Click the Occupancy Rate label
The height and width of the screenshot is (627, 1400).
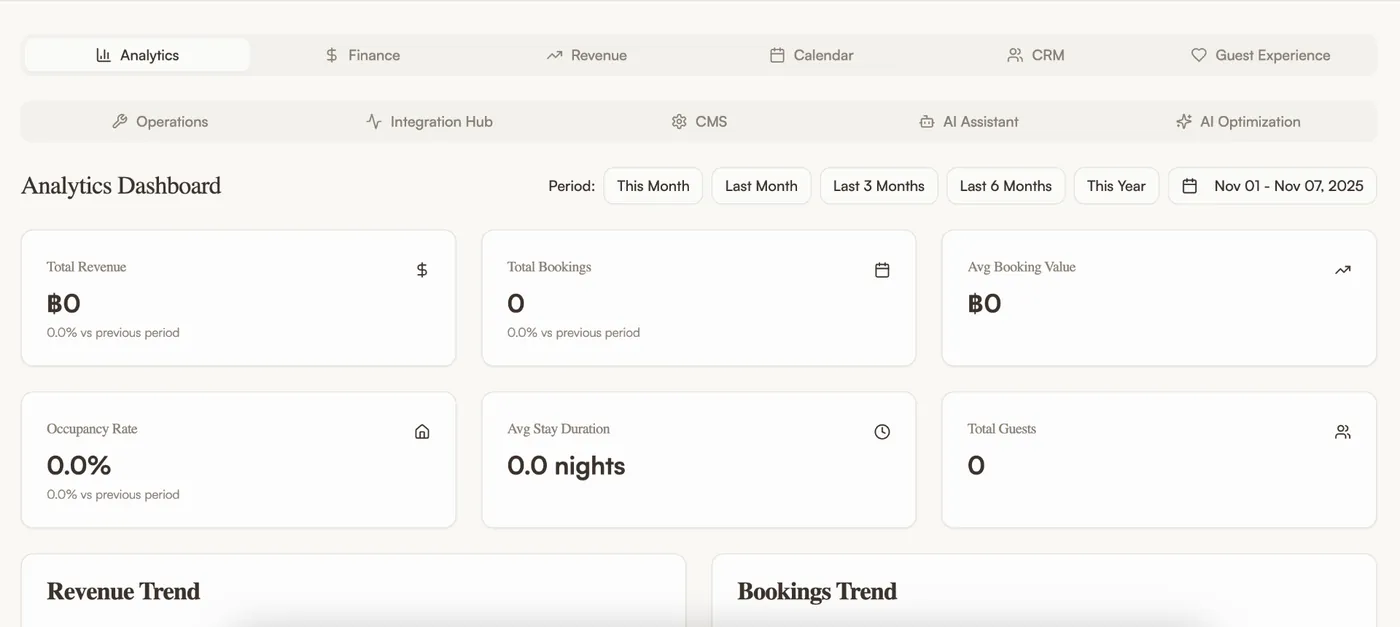pyautogui.click(x=92, y=429)
